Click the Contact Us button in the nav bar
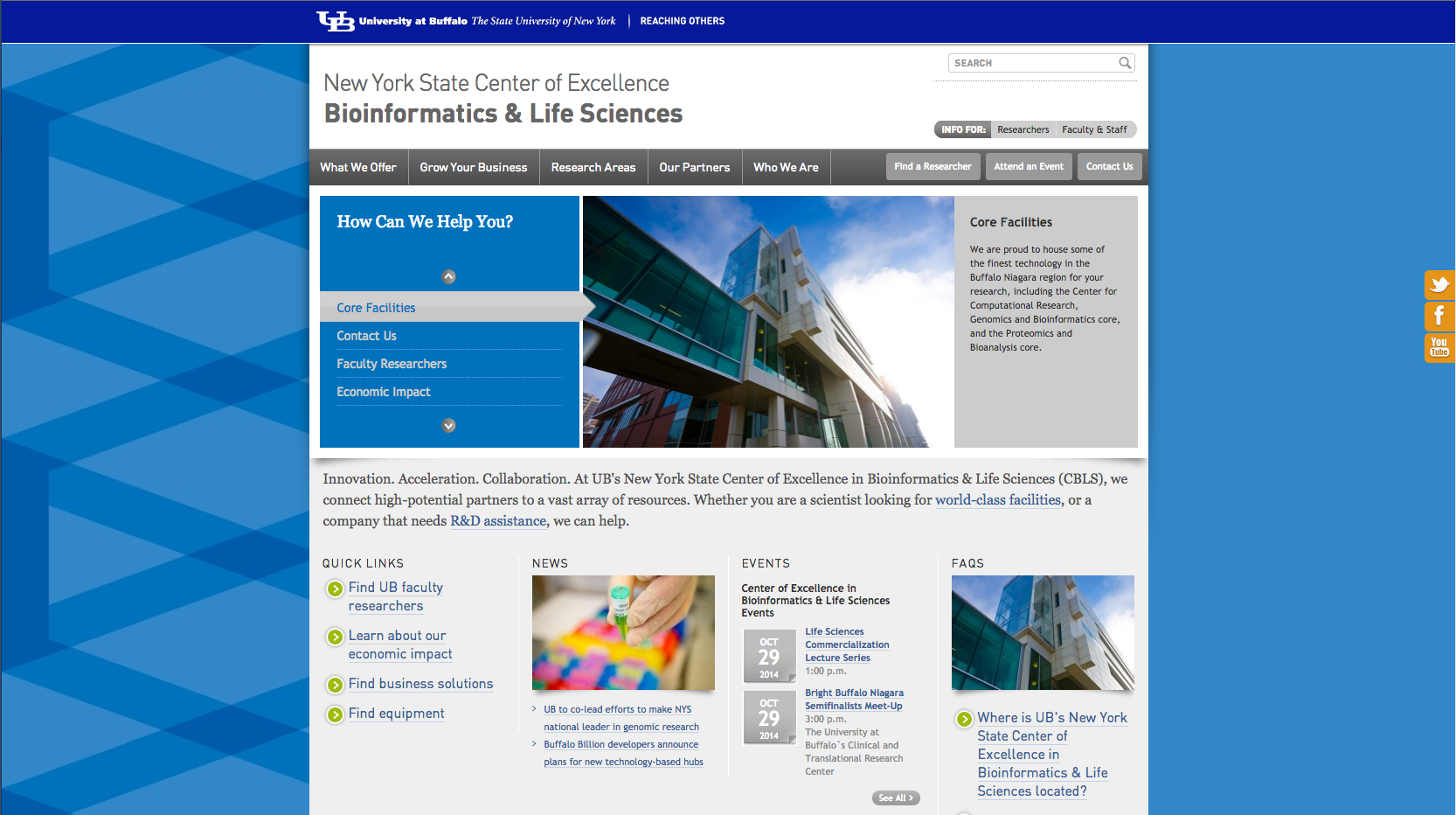1456x815 pixels. click(1109, 166)
